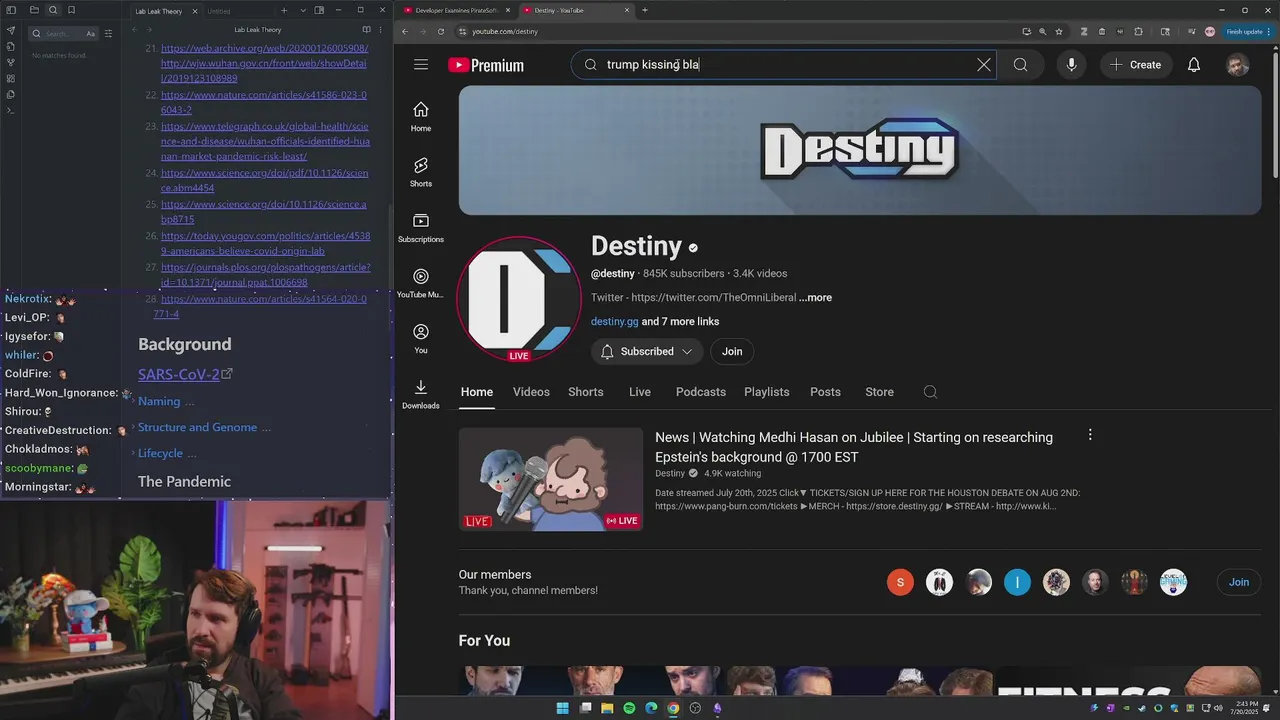This screenshot has width=1280, height=720.
Task: Open the Obsidian graph view ribbon icon
Action: pos(10,62)
